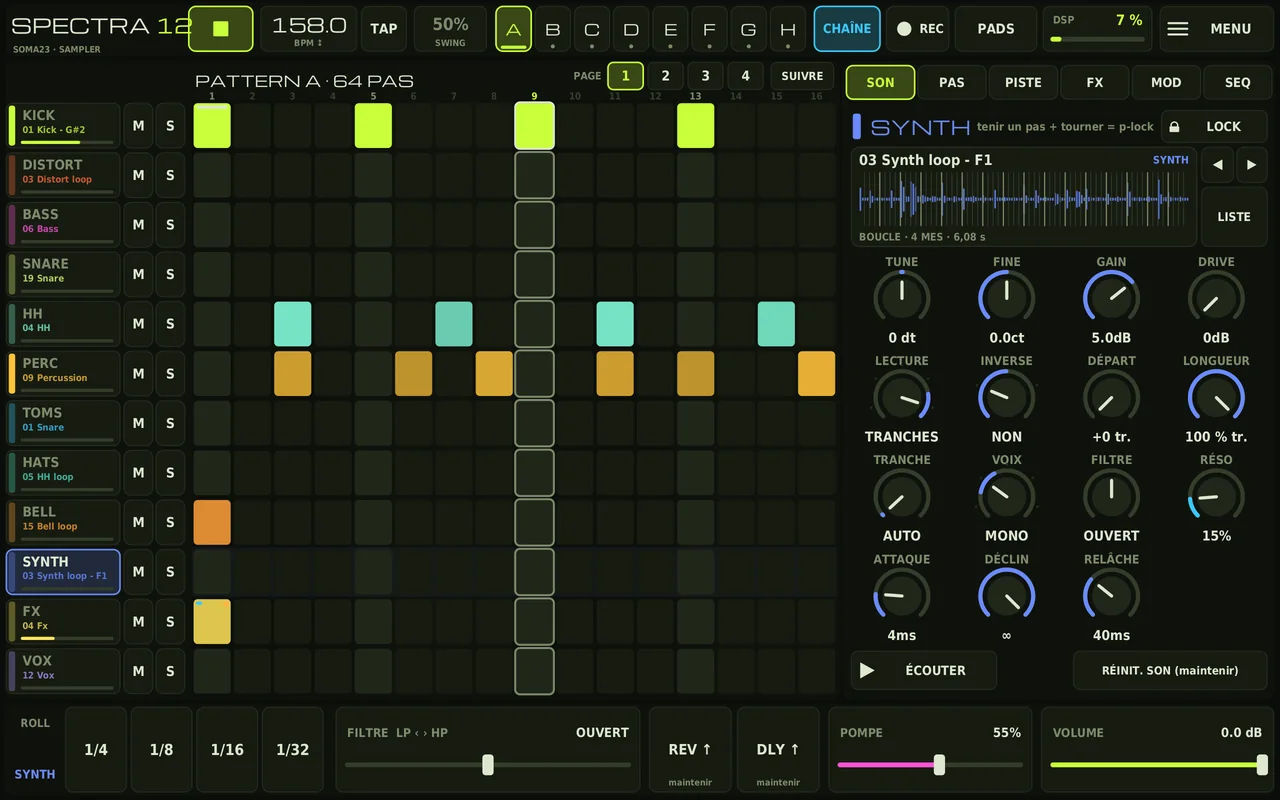Switch to the FX tab
Image resolution: width=1280 pixels, height=800 pixels.
click(x=1095, y=82)
